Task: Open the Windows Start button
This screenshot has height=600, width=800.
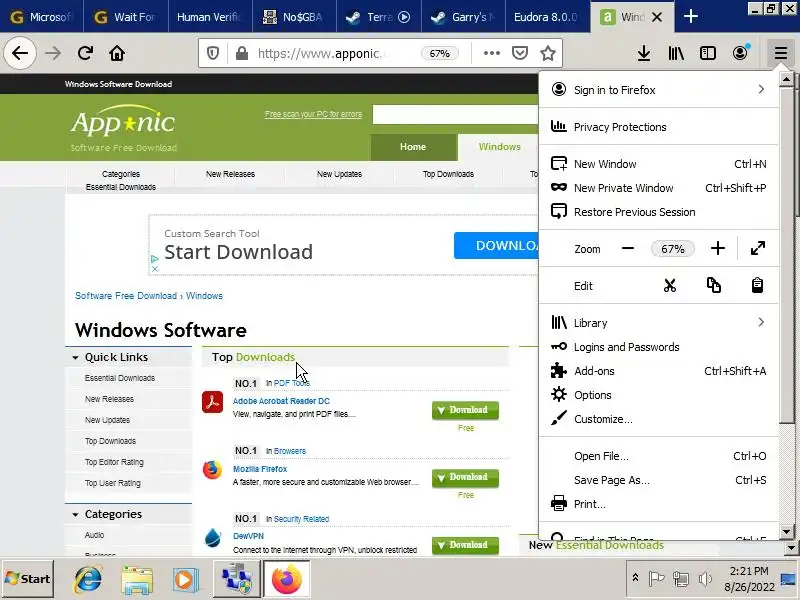Action: pyautogui.click(x=28, y=579)
